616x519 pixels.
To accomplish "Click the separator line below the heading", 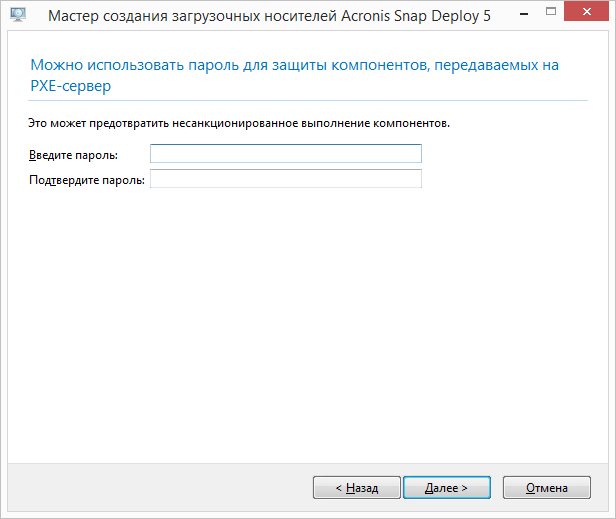I will pyautogui.click(x=308, y=101).
